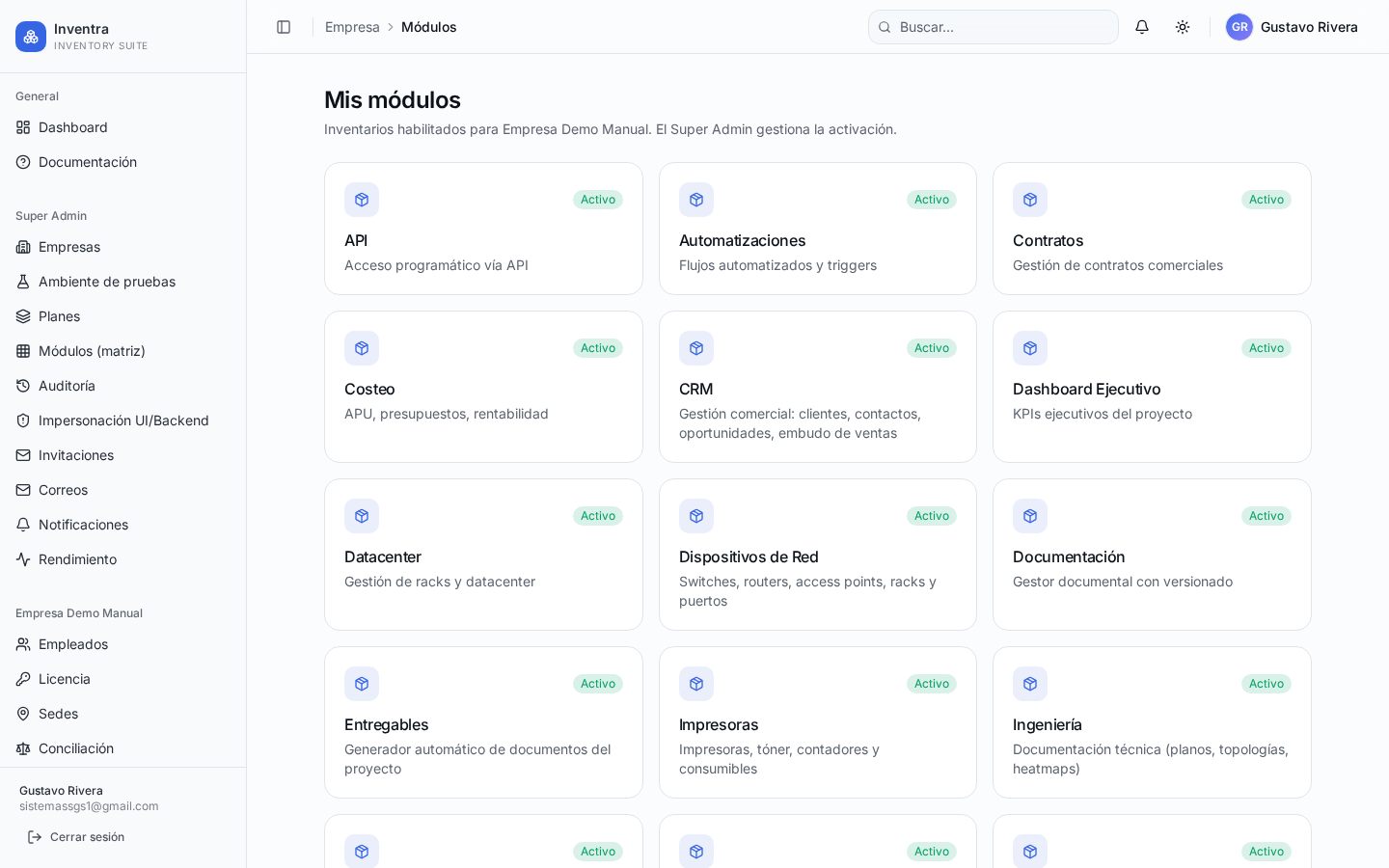Click the CRM module cube icon
The height and width of the screenshot is (868, 1389).
696,348
